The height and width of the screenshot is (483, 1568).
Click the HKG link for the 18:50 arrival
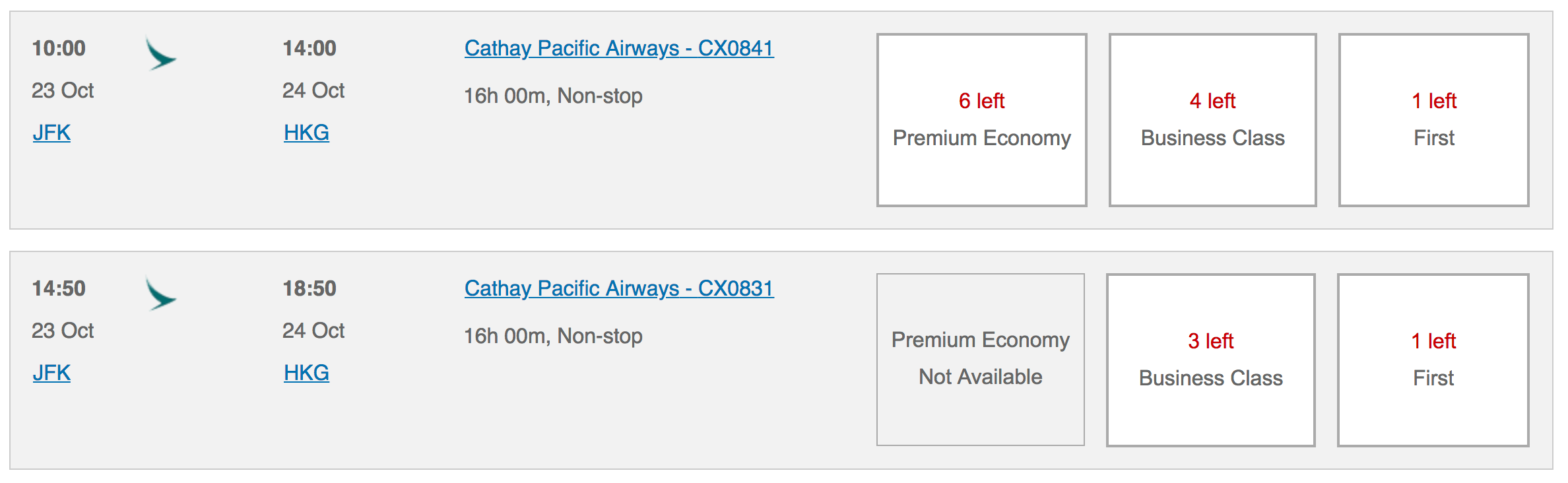tap(306, 373)
